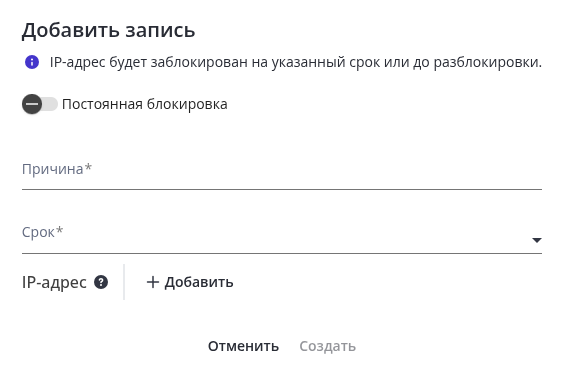Click the Отменить button
This screenshot has width=563, height=370.
pyautogui.click(x=243, y=346)
